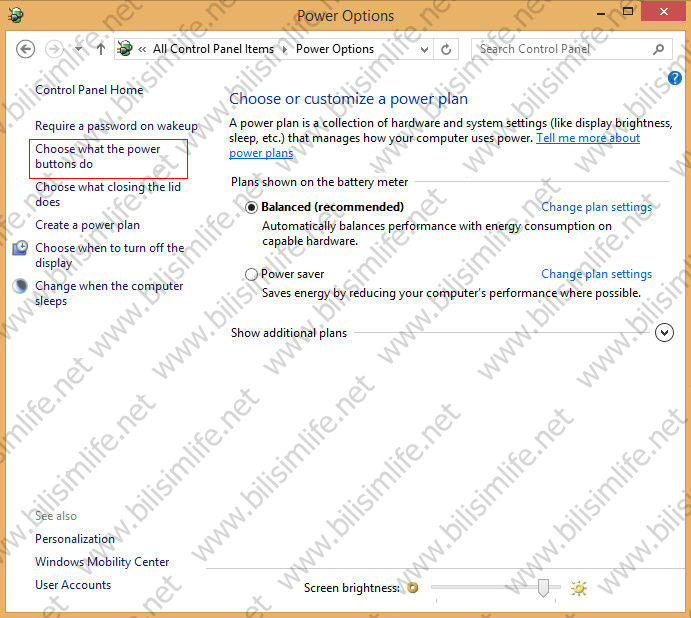Close the Power Options window

pyautogui.click(x=663, y=11)
